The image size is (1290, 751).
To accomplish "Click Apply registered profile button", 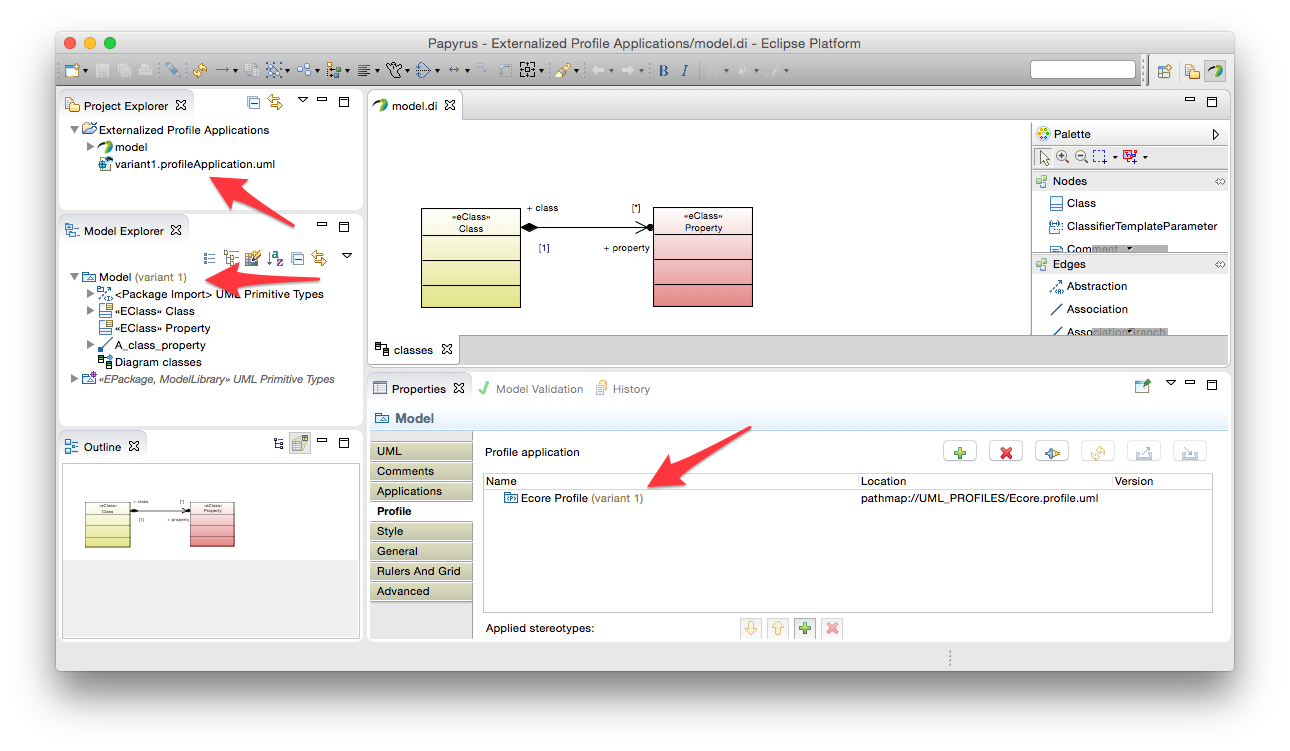I will (1052, 452).
